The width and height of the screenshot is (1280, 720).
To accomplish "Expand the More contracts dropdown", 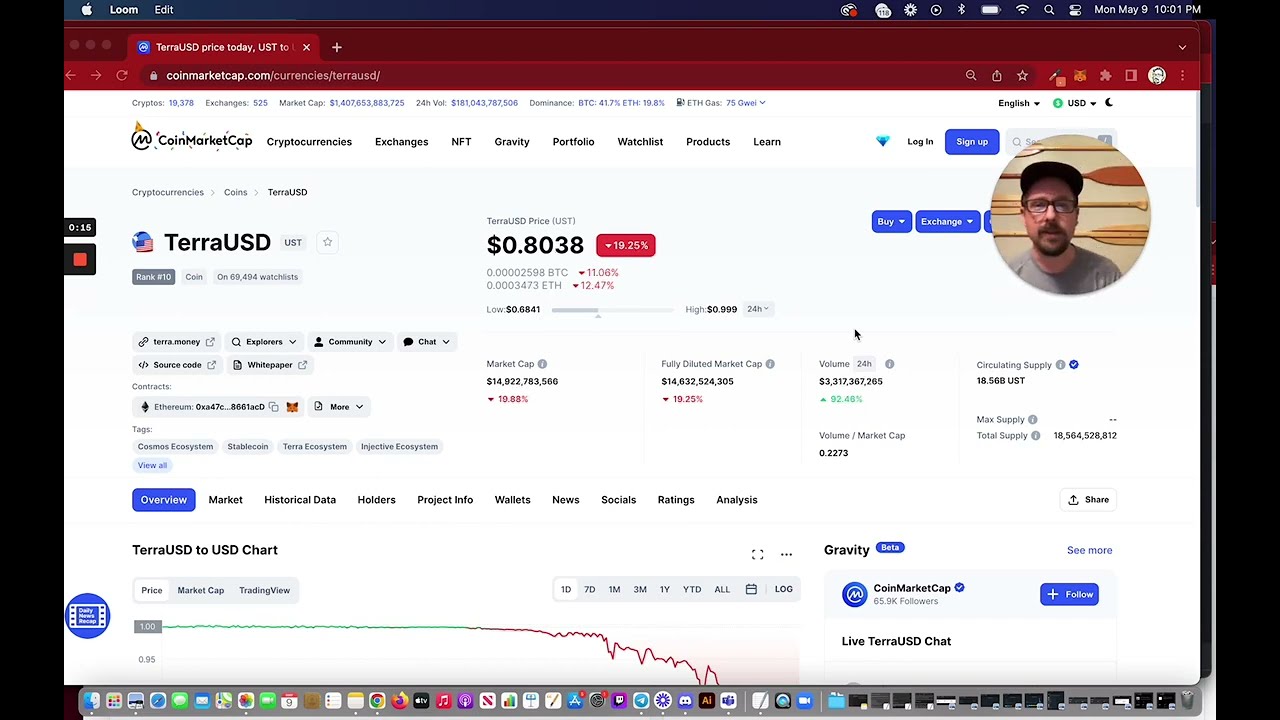I will tap(339, 407).
